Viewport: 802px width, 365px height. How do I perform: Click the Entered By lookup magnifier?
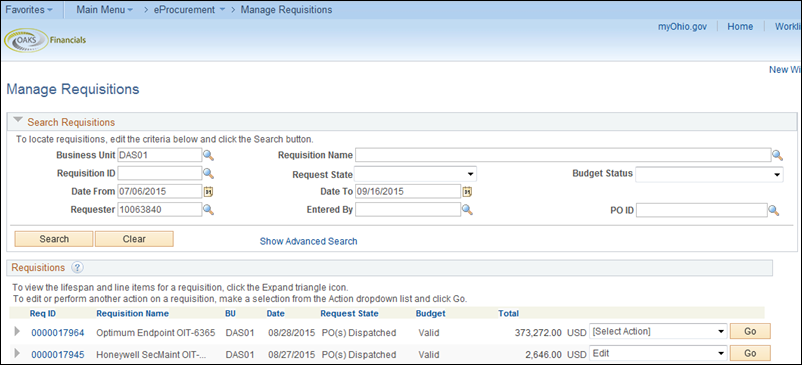(x=467, y=209)
